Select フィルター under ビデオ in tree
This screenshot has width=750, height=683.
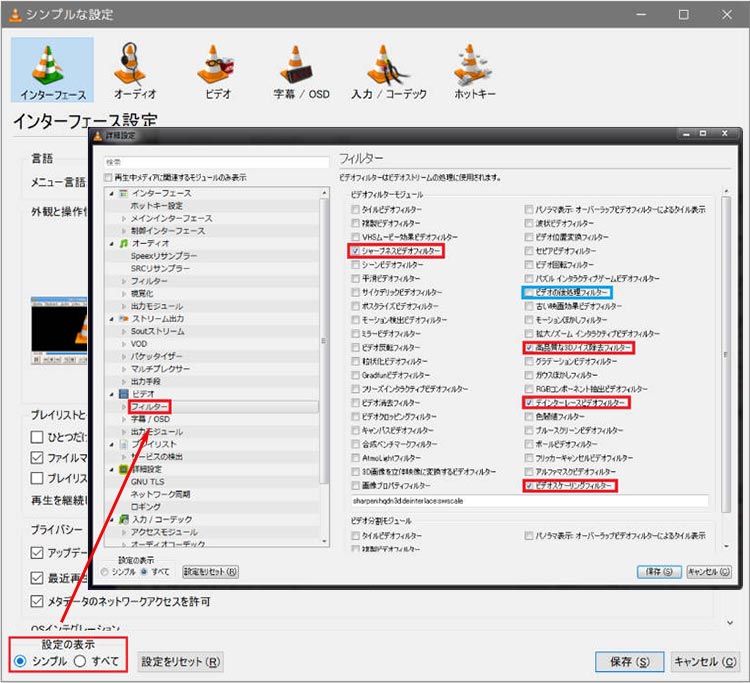[149, 407]
